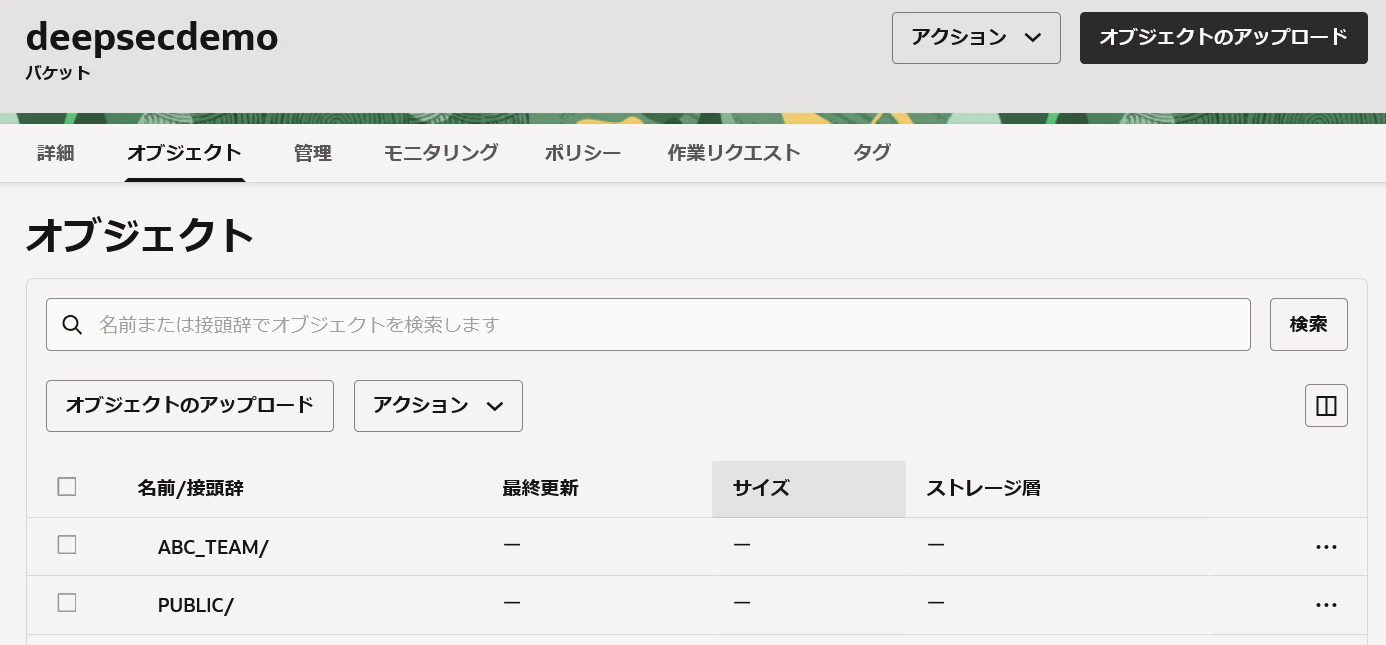Screen dimensions: 1386x645
Task: Expand the top アクション dropdown in the header
Action: point(976,38)
